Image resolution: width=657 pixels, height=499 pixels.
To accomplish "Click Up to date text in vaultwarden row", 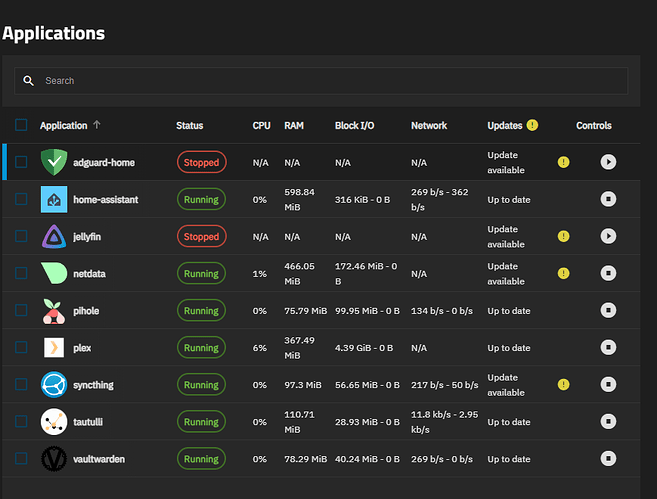I will 509,459.
